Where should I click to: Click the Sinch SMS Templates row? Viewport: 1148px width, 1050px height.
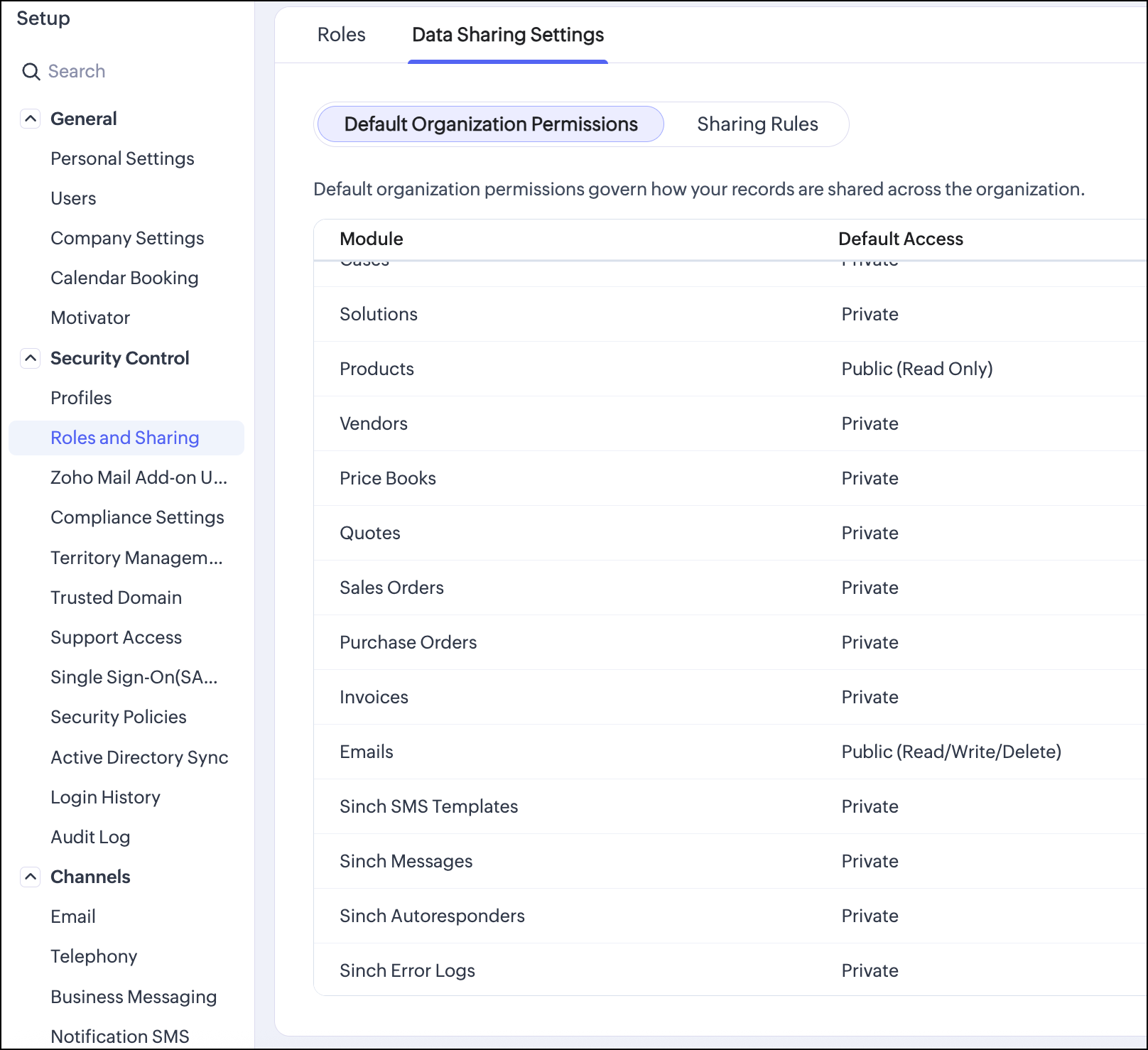pyautogui.click(x=730, y=806)
